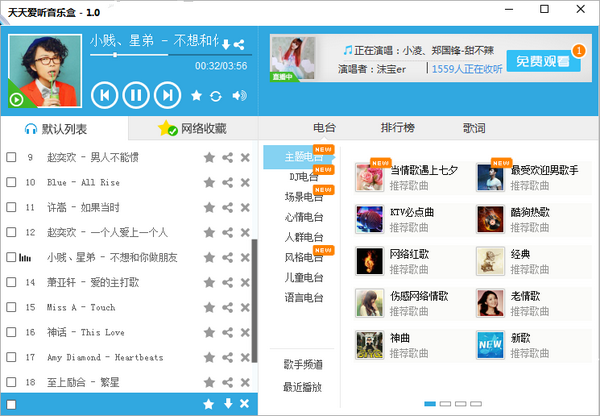Pause the current song
Image resolution: width=601 pixels, height=417 pixels.
click(x=135, y=95)
